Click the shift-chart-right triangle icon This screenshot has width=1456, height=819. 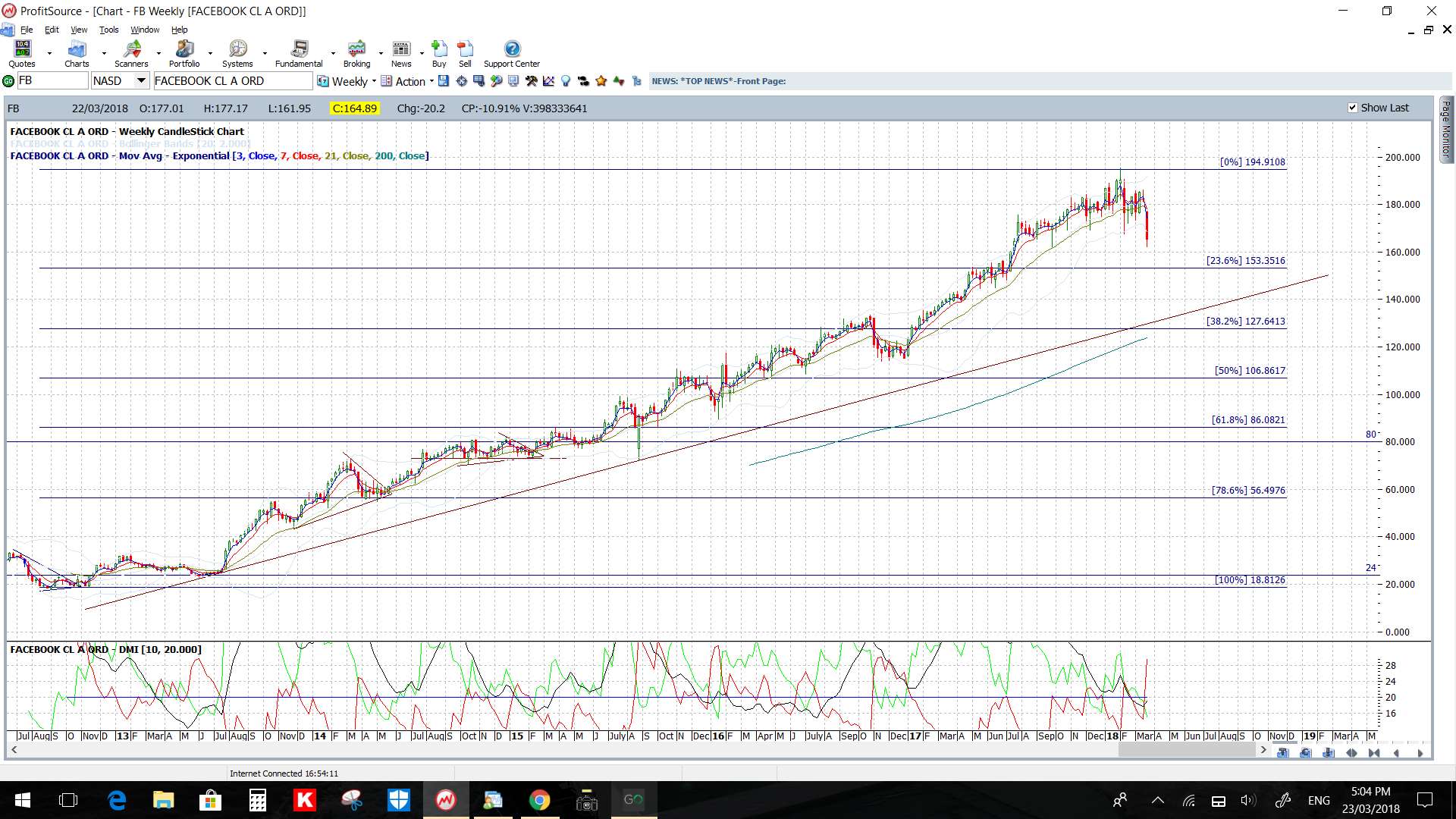(x=1420, y=753)
